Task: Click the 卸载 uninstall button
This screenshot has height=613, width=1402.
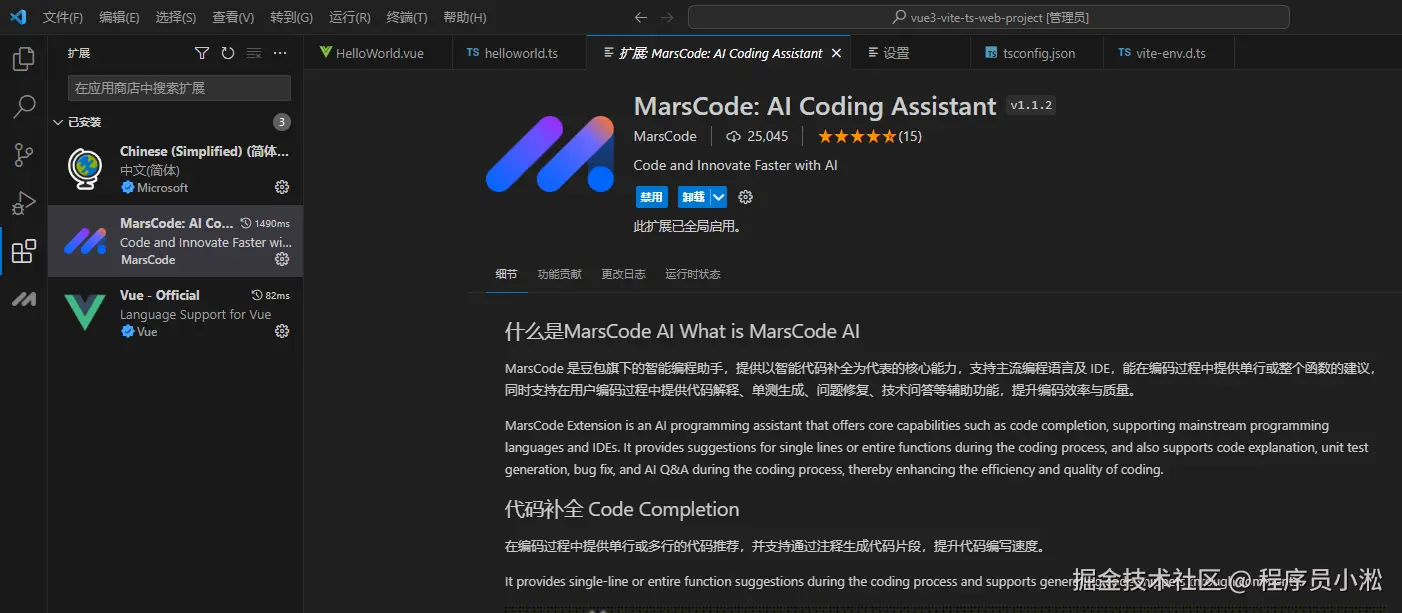Action: (692, 197)
